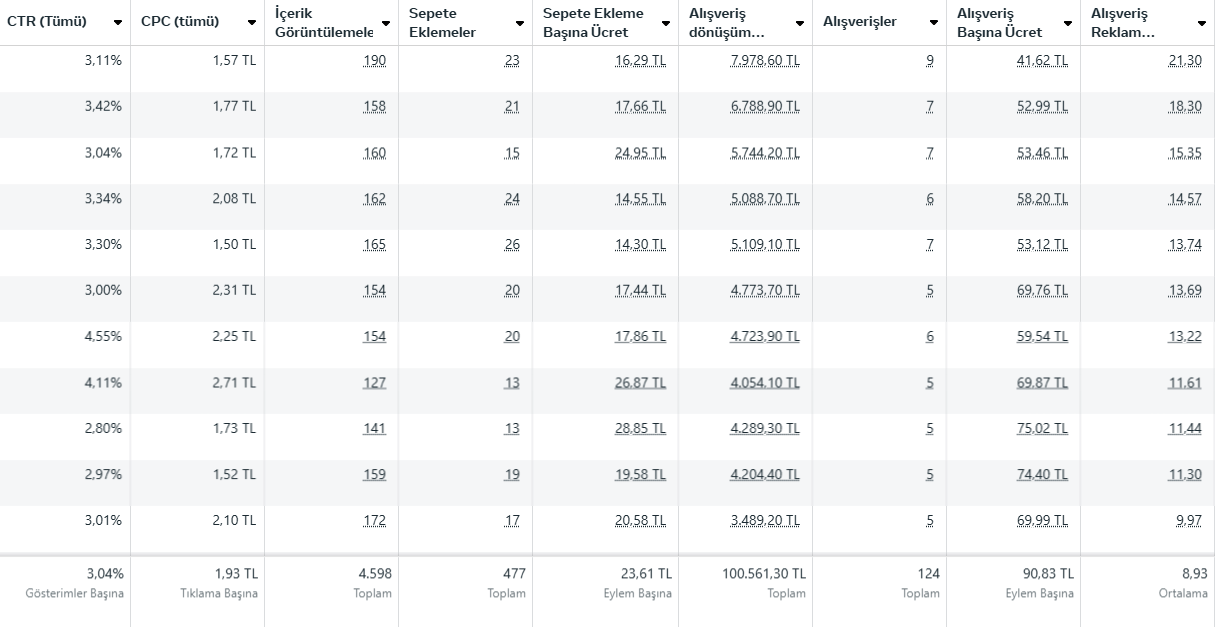
Task: Expand the Alışveriş Reklam column arrow
Action: coord(1201,23)
